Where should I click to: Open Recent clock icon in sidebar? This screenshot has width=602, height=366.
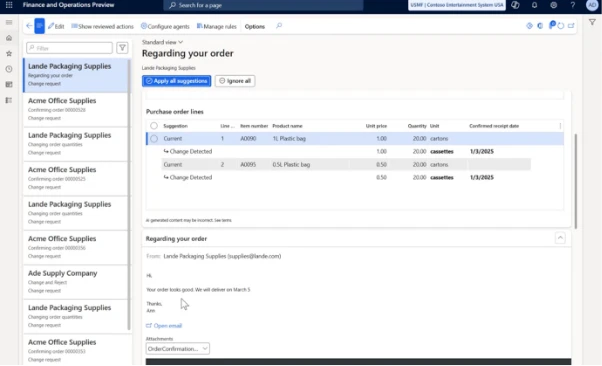[9, 69]
